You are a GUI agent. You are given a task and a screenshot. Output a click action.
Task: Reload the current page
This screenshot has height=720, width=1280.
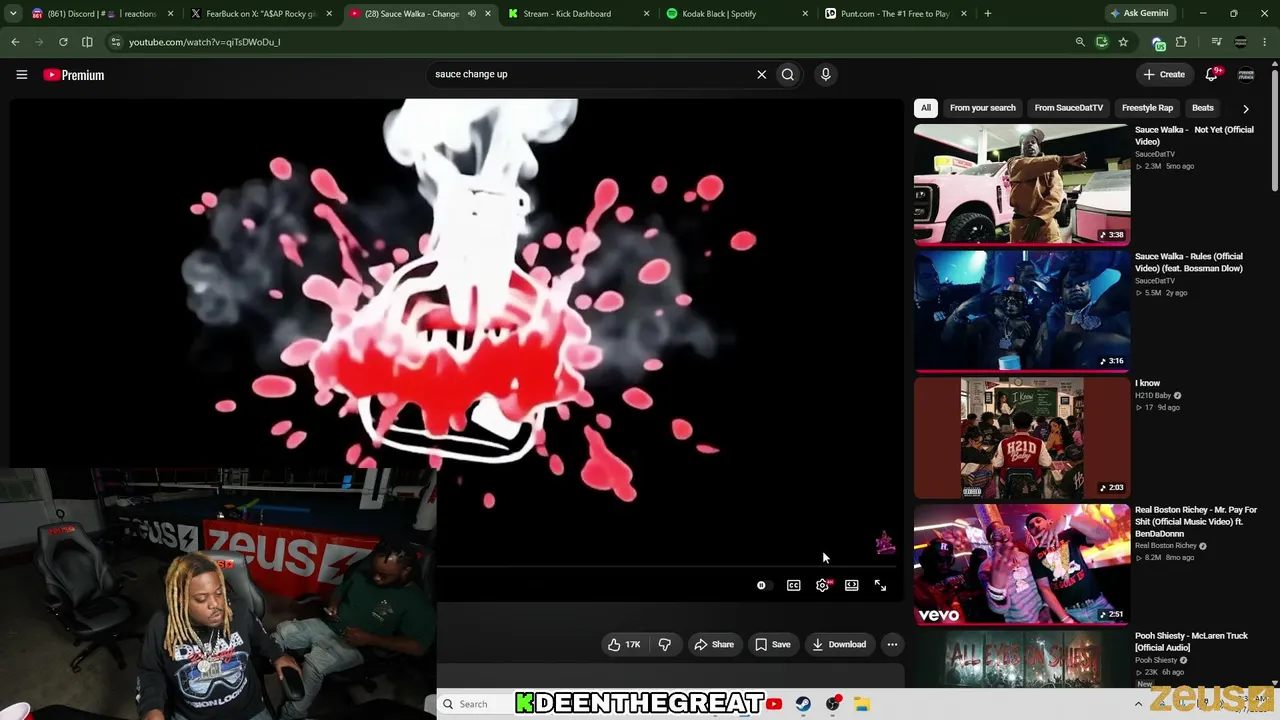63,42
